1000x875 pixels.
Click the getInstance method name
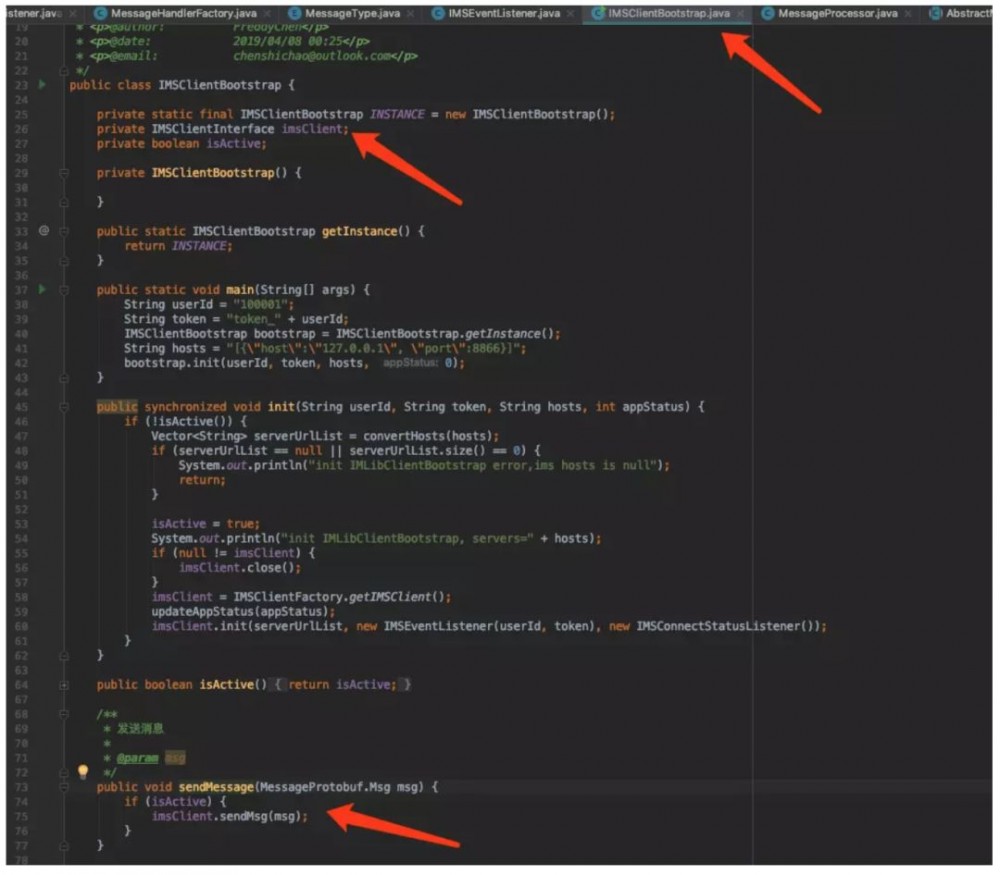pos(360,231)
